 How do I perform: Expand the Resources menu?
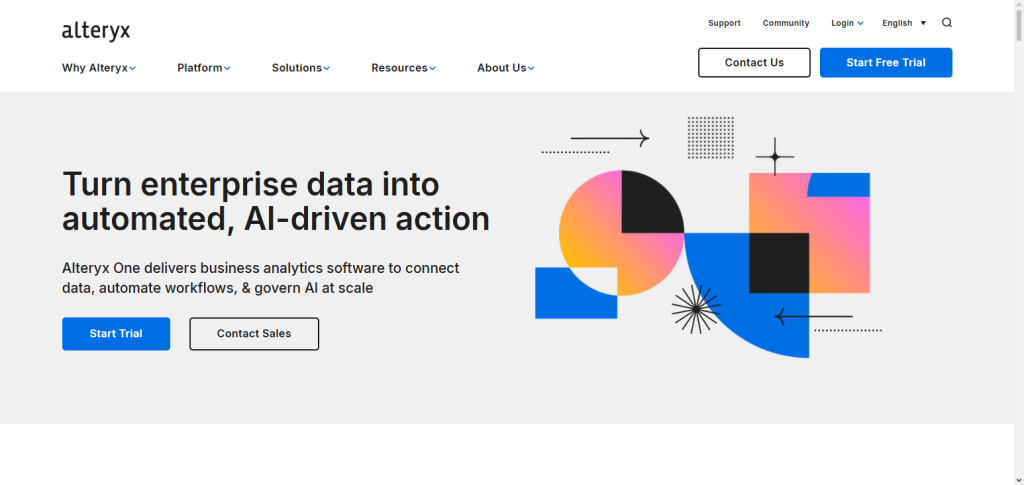403,68
